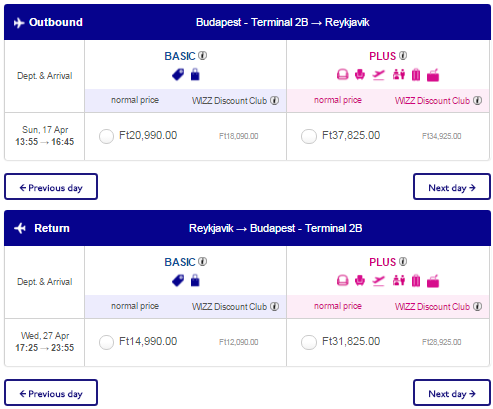This screenshot has height=409, width=493.
Task: Click the Outbound BASIC info icon
Action: [202, 56]
